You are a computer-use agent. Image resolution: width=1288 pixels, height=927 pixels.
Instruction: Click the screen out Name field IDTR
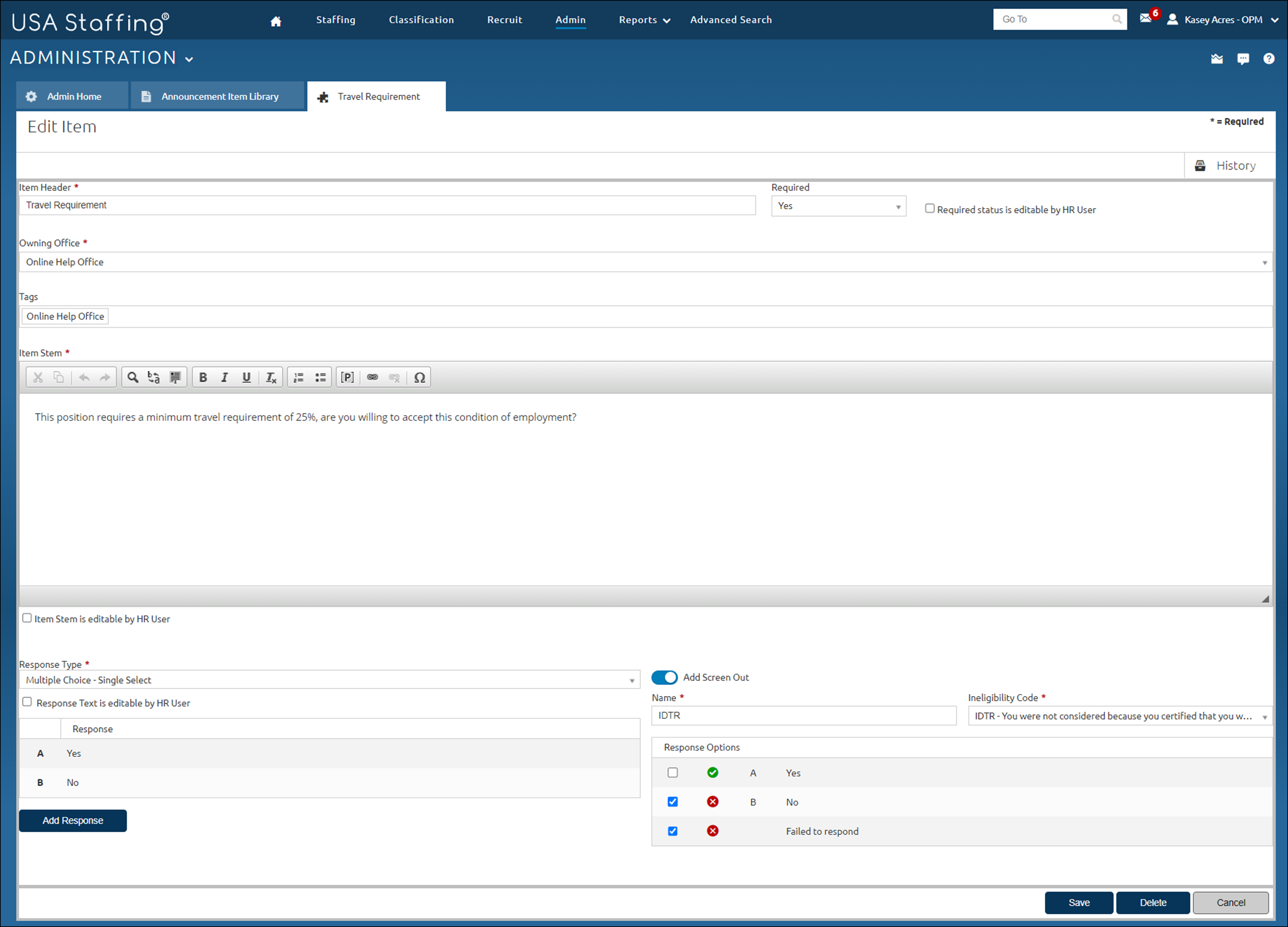(x=804, y=716)
